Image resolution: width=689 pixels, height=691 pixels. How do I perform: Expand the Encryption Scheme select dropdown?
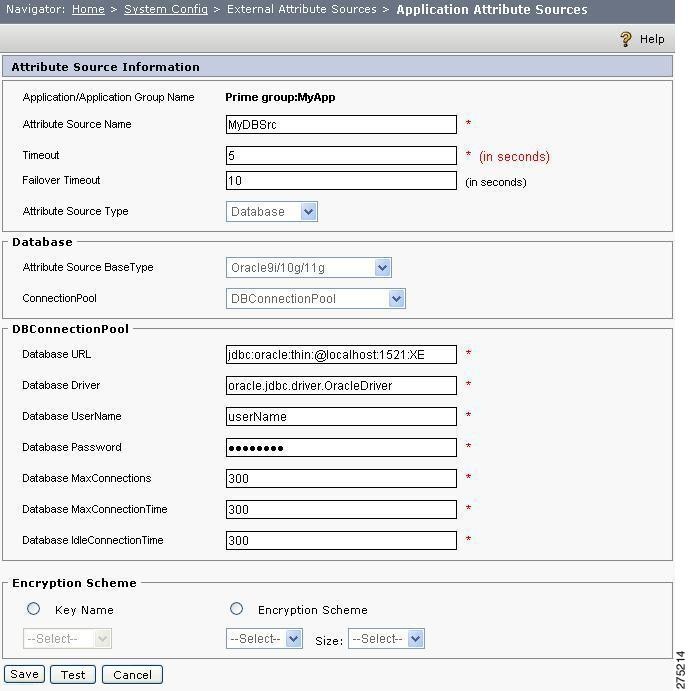[x=264, y=639]
